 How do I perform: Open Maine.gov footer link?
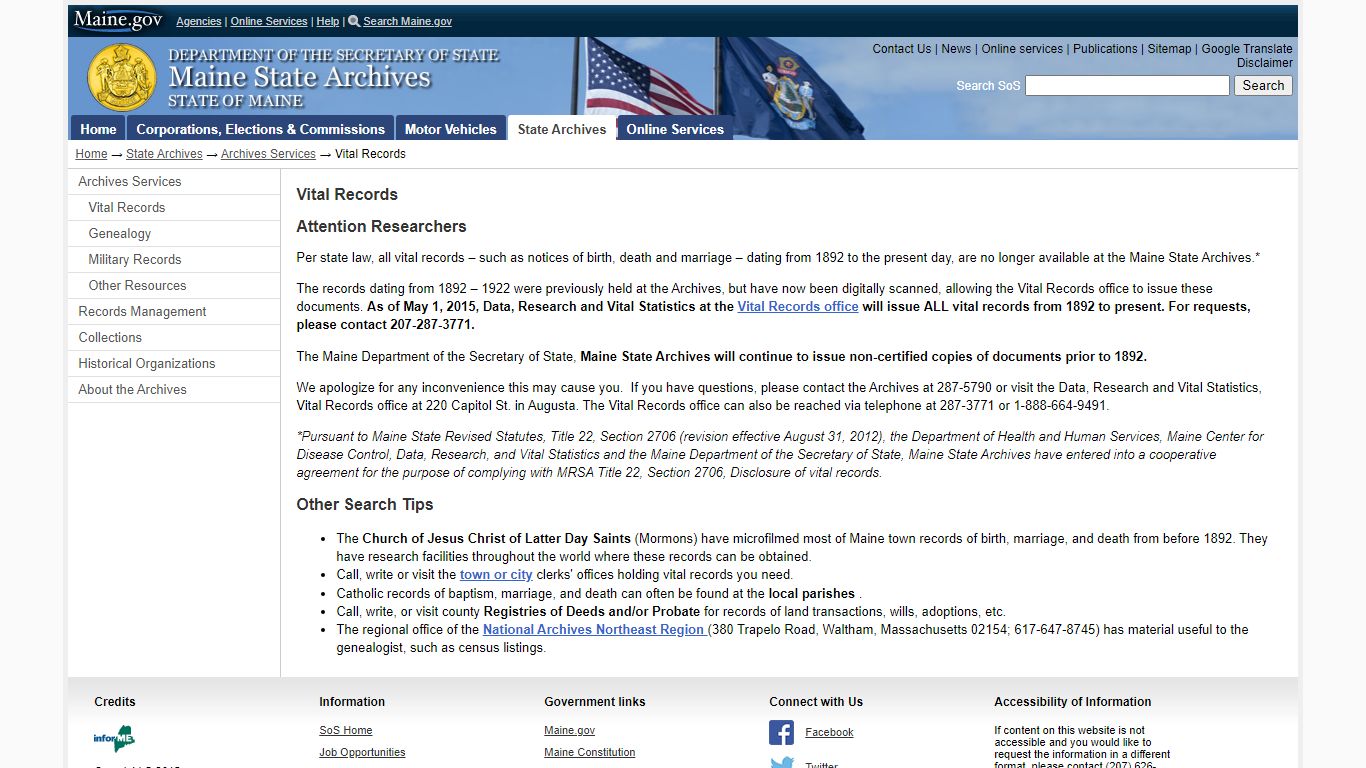point(569,731)
